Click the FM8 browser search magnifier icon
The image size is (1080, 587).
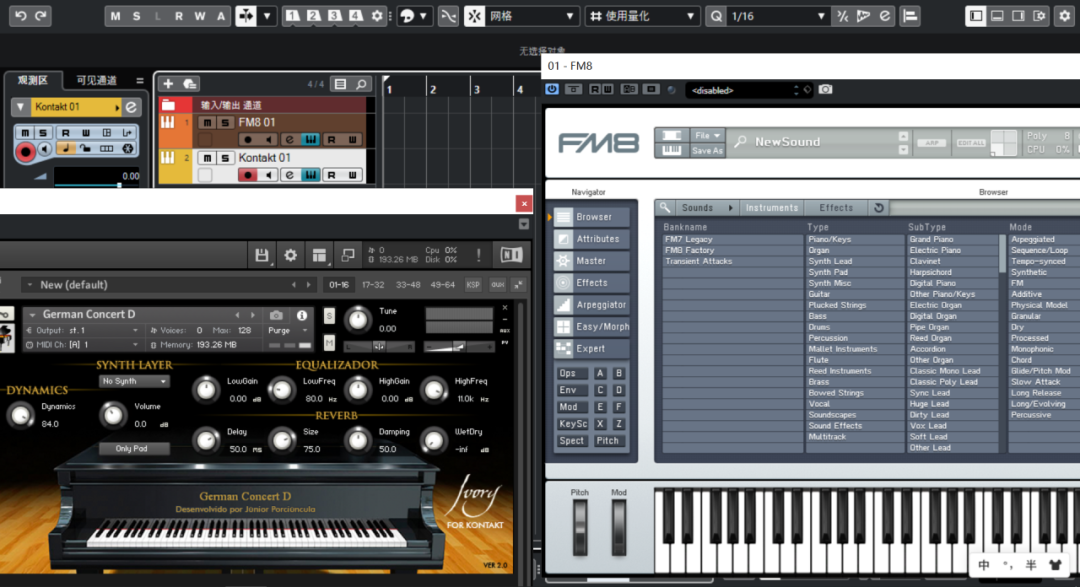(665, 207)
